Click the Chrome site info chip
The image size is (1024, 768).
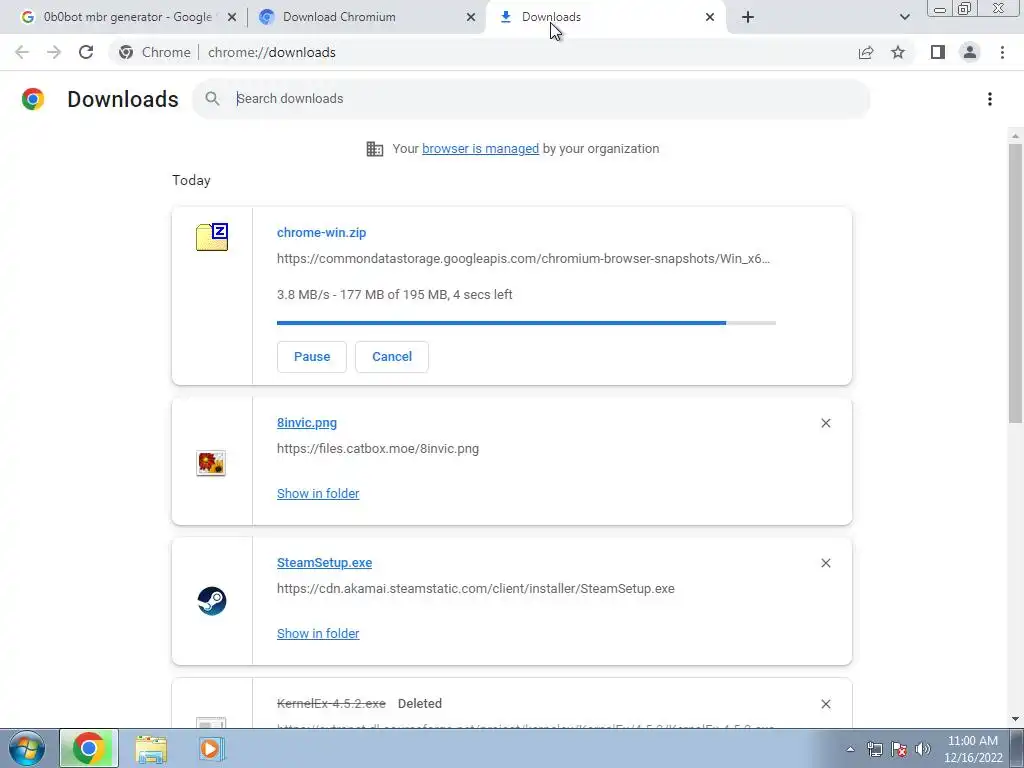155,52
